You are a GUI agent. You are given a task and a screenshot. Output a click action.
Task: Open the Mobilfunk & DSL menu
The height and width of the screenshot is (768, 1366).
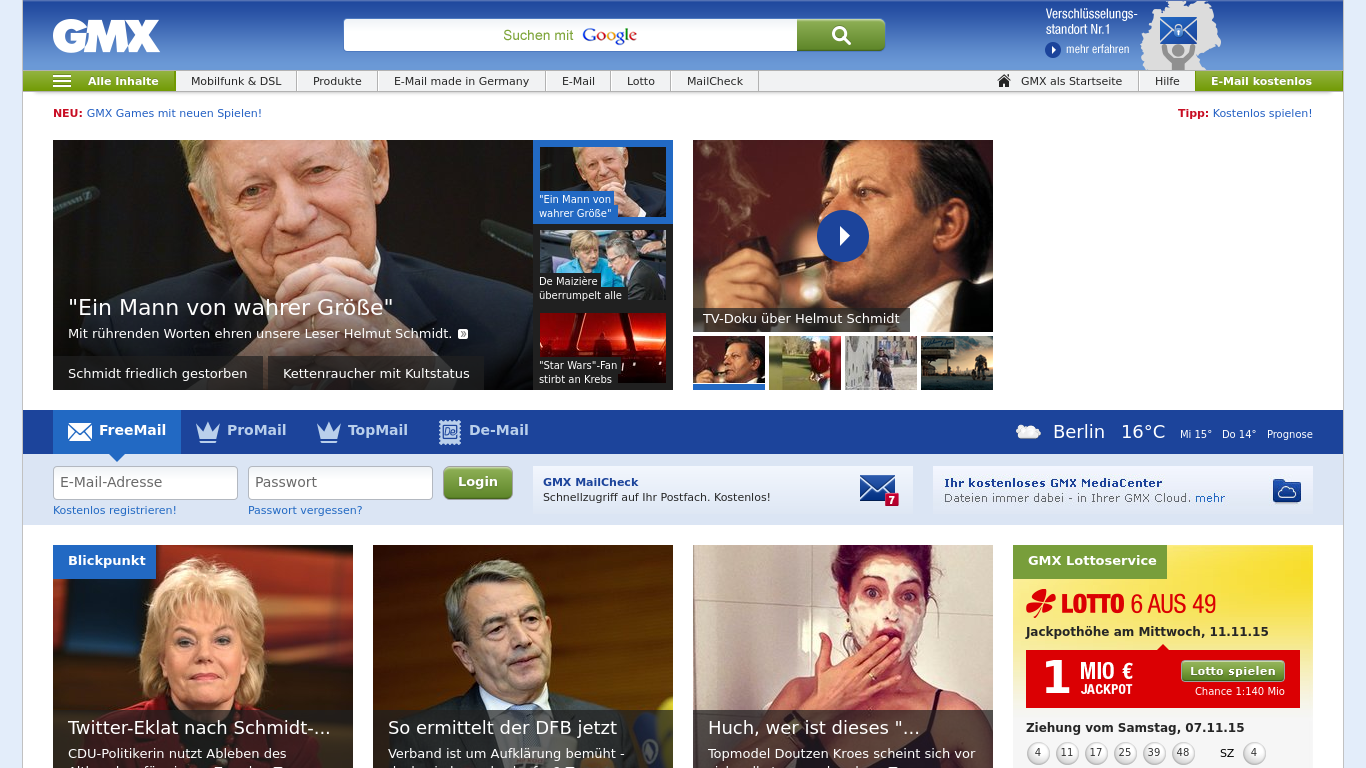236,81
